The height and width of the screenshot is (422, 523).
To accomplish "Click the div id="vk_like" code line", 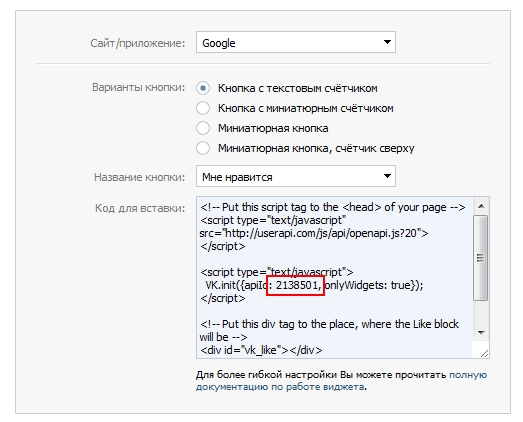I will pyautogui.click(x=261, y=350).
